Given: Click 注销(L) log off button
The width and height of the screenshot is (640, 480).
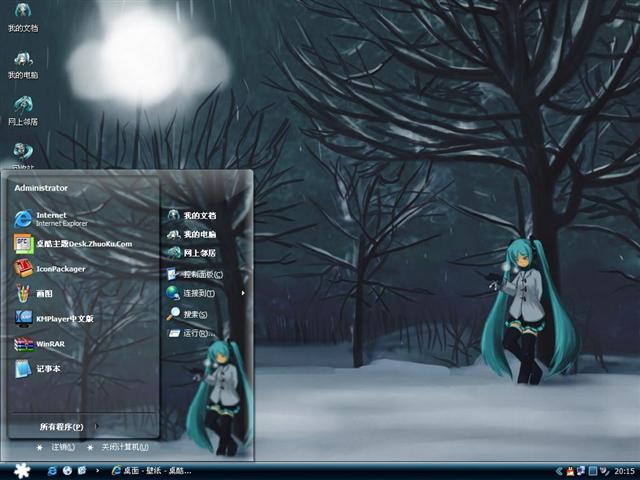Looking at the screenshot, I should [x=56, y=447].
